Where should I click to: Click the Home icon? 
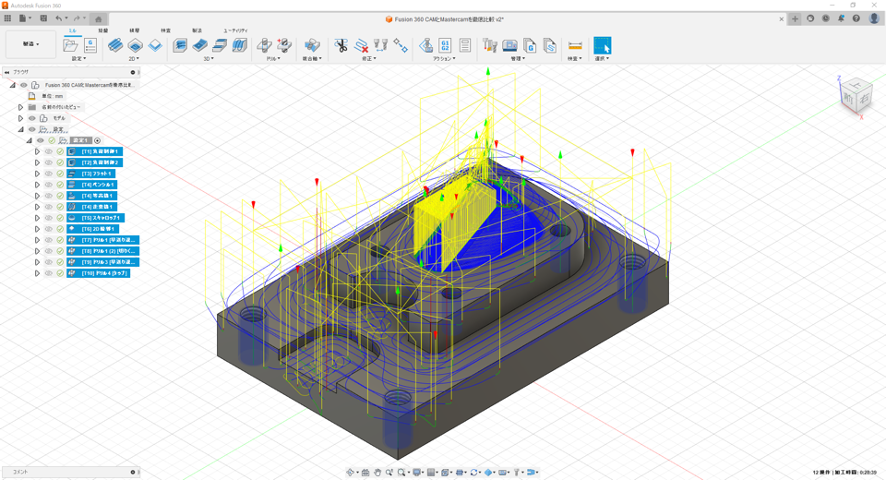coord(98,19)
